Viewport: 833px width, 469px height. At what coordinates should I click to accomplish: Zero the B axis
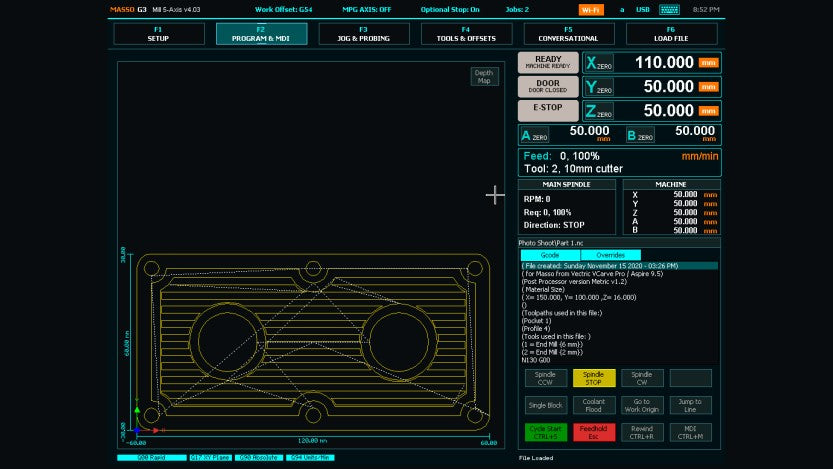coord(639,135)
